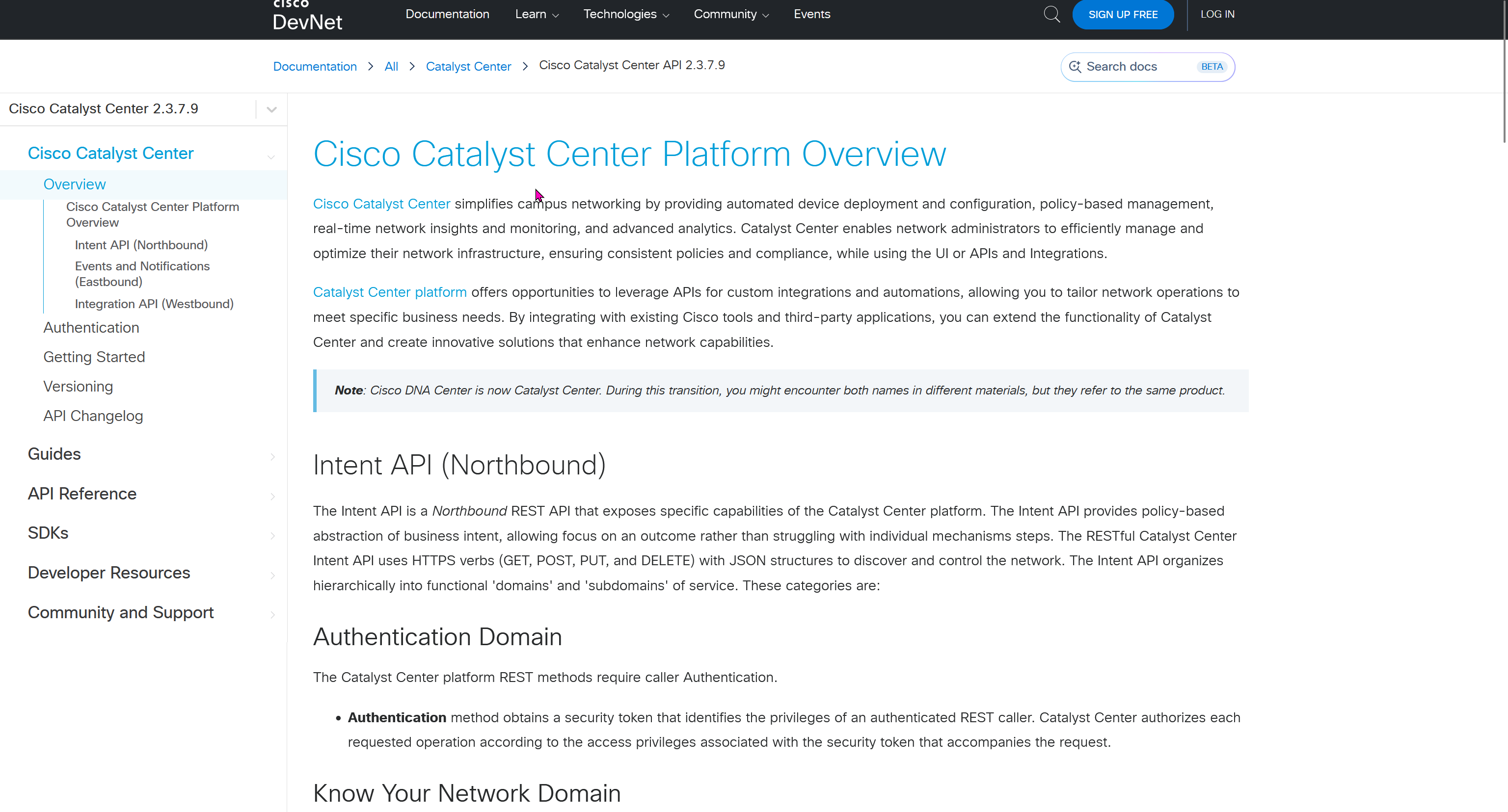1508x812 pixels.
Task: Click the magnifier search icon in header
Action: 1051,14
